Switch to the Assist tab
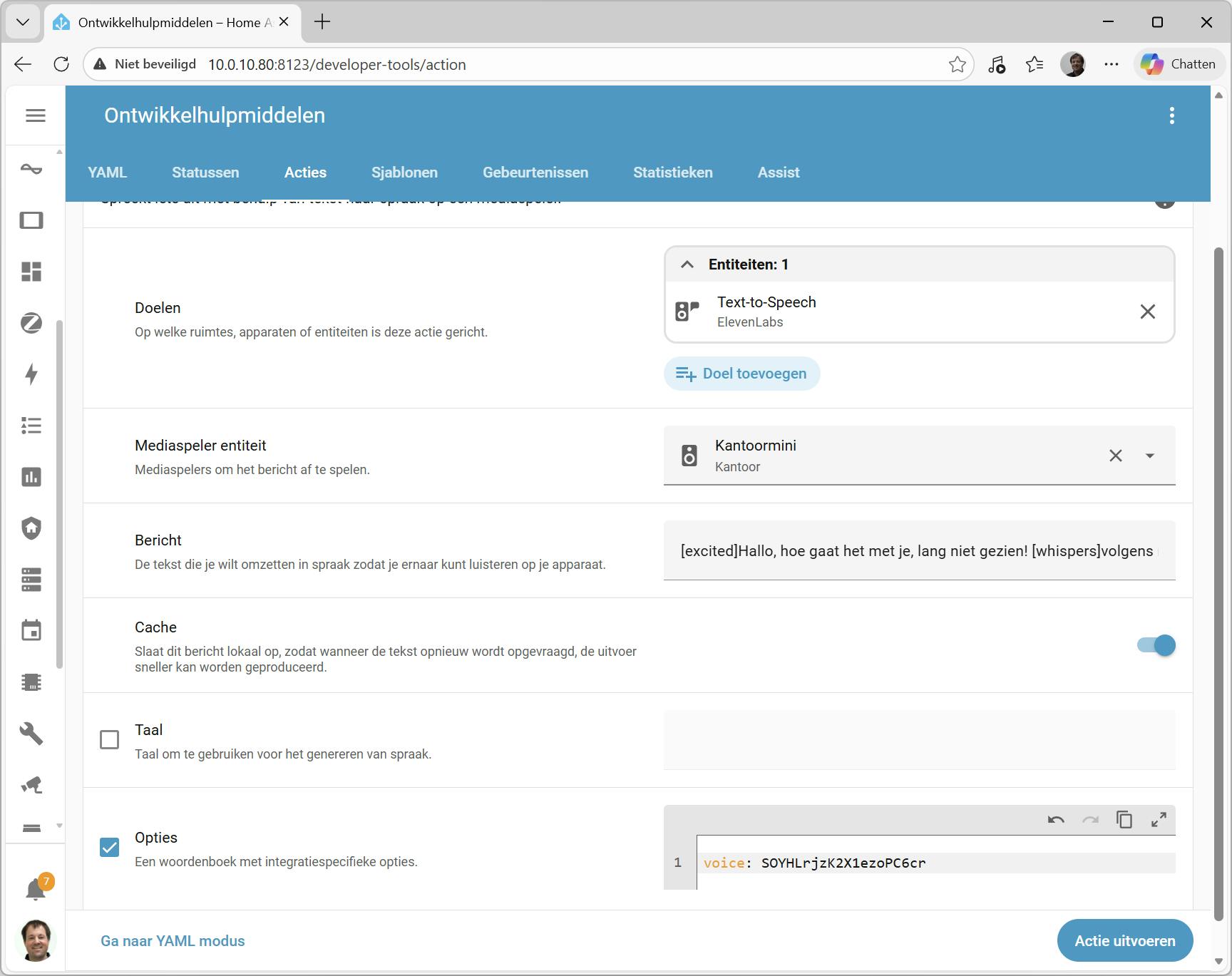Viewport: 1232px width, 976px height. [x=779, y=173]
